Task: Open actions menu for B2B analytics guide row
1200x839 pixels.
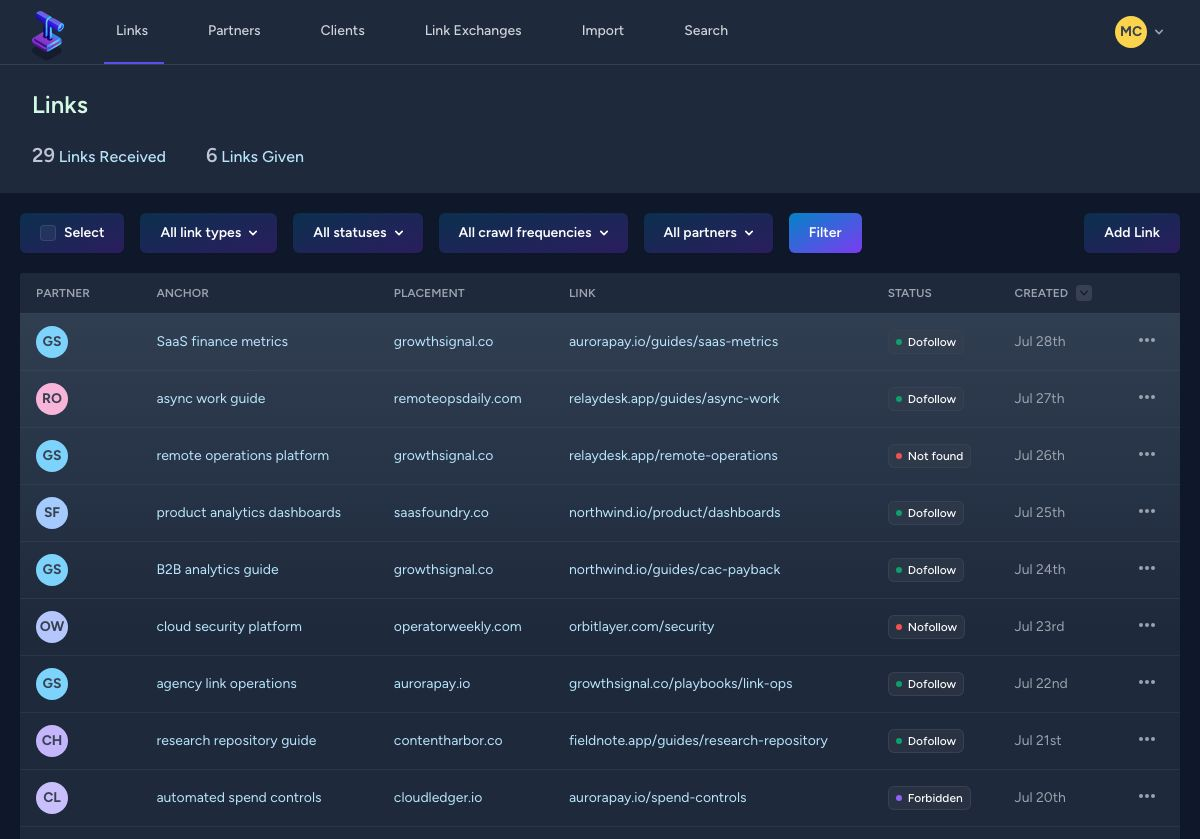Action: [1147, 568]
